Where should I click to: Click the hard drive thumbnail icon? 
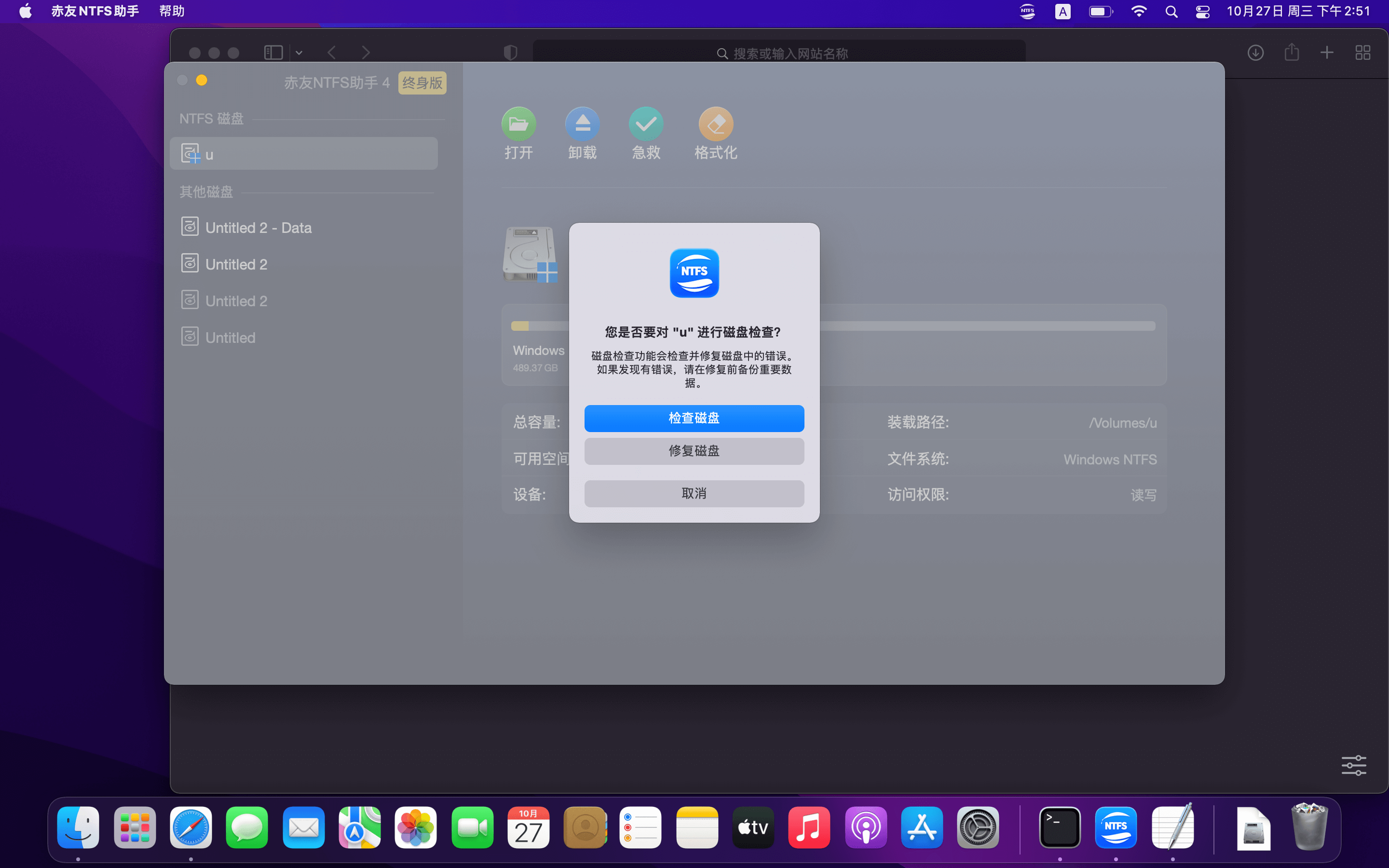pyautogui.click(x=530, y=254)
